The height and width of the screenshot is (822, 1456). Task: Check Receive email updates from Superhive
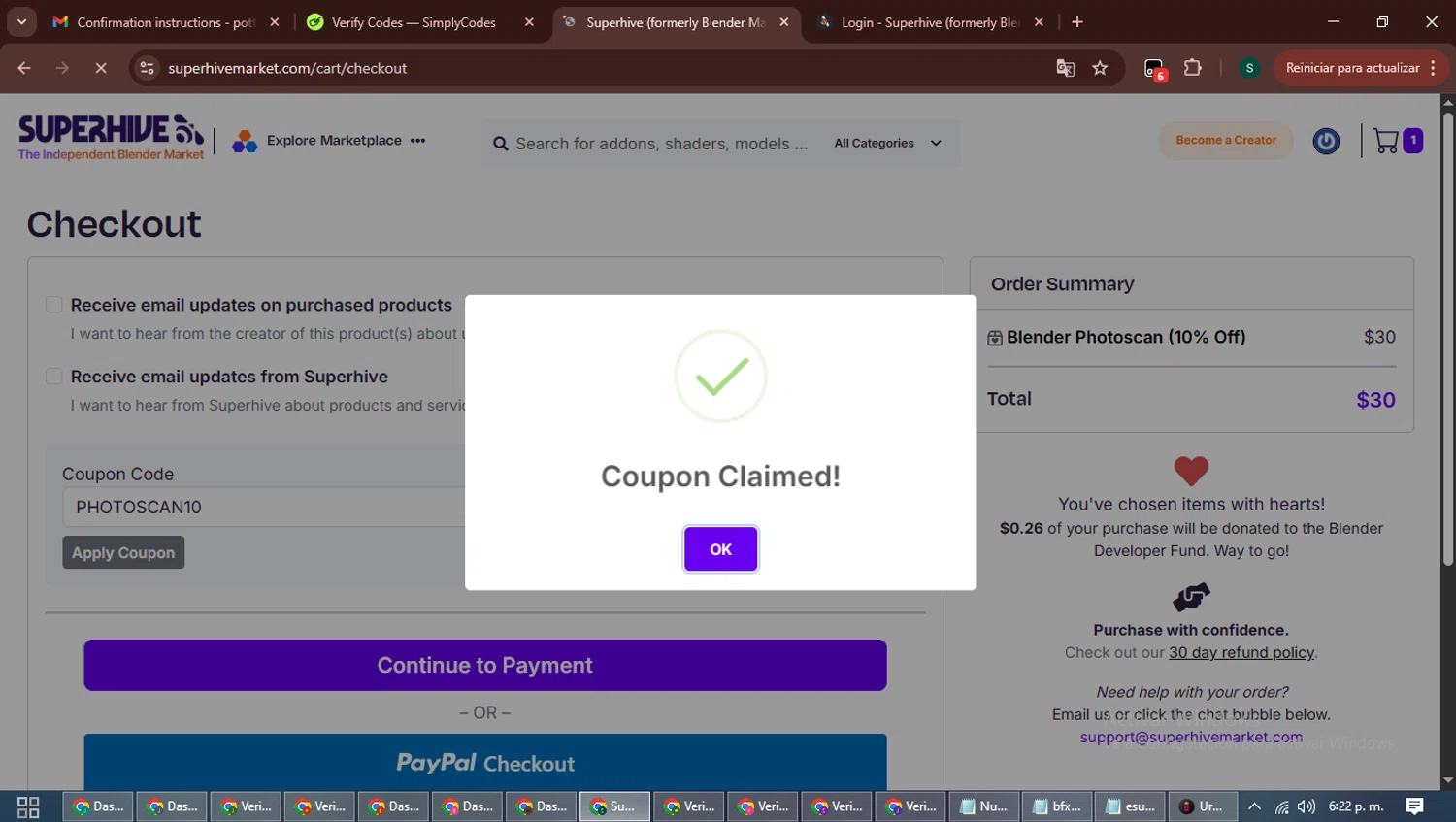click(54, 377)
